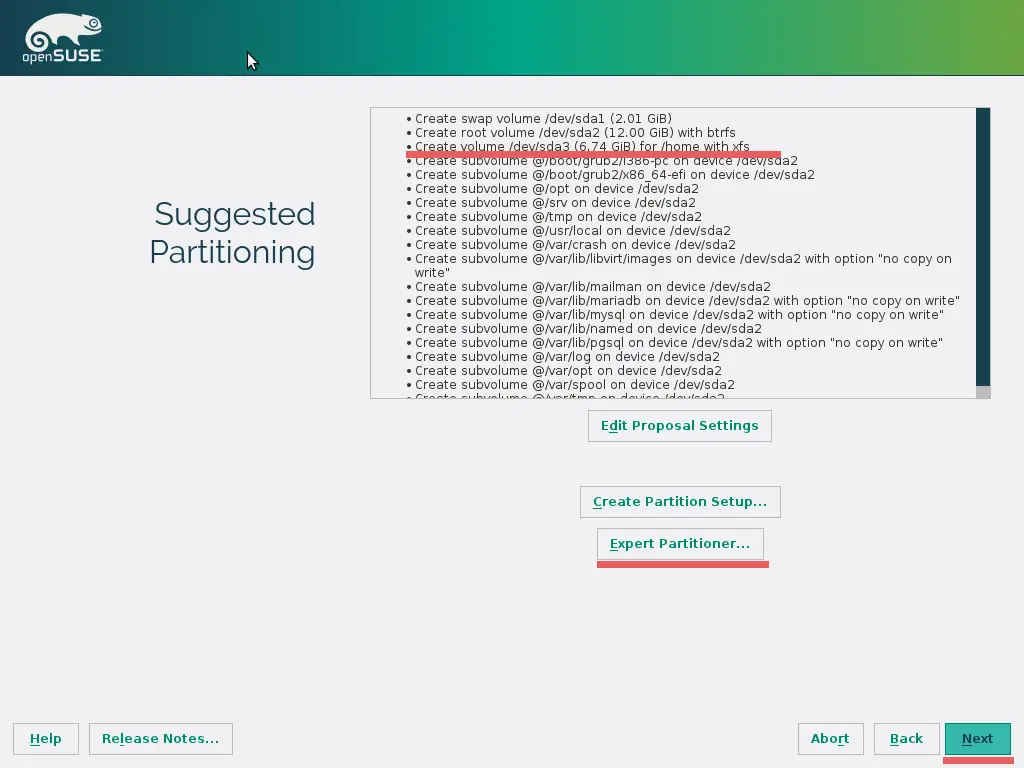Click the '@/var/lib/mariadb' subvolume line

(687, 301)
